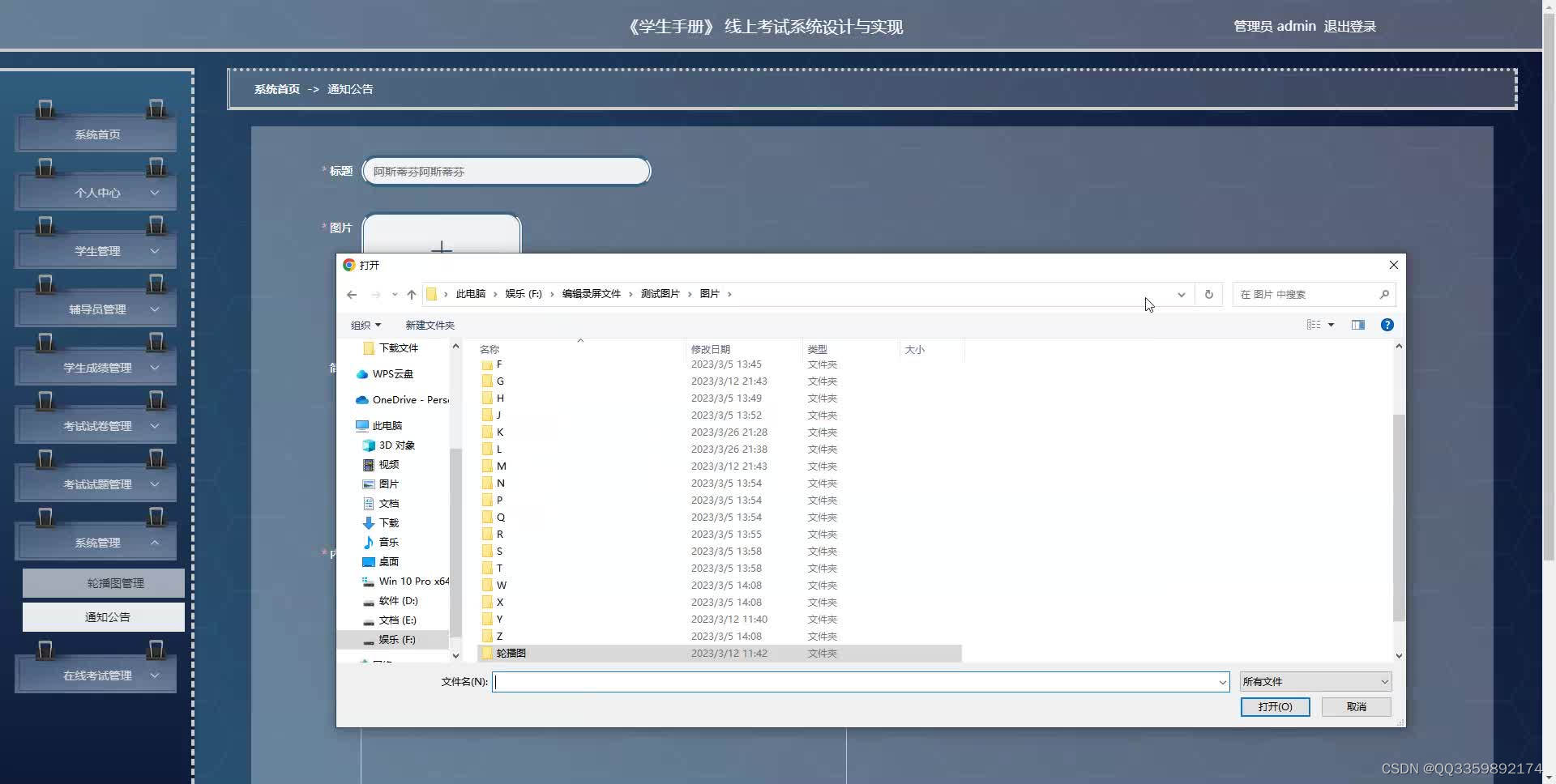This screenshot has width=1556, height=784.
Task: Open recent locations dropdown arrow
Action: click(x=395, y=294)
